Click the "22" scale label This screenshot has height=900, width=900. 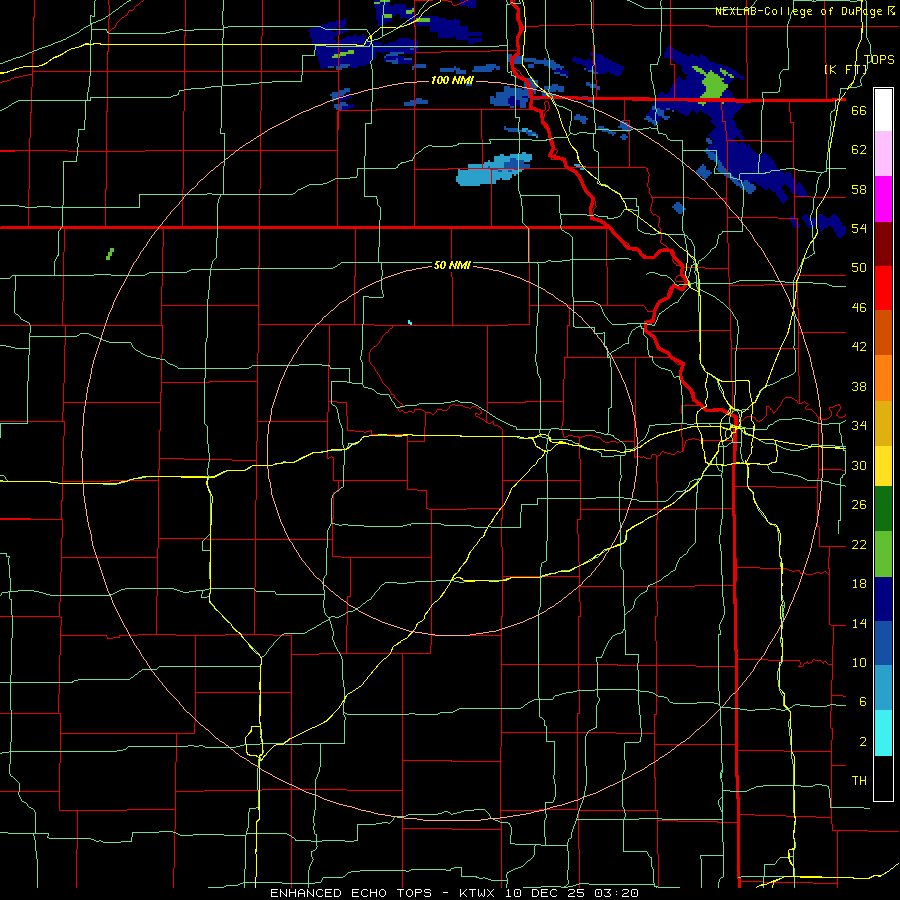[859, 544]
